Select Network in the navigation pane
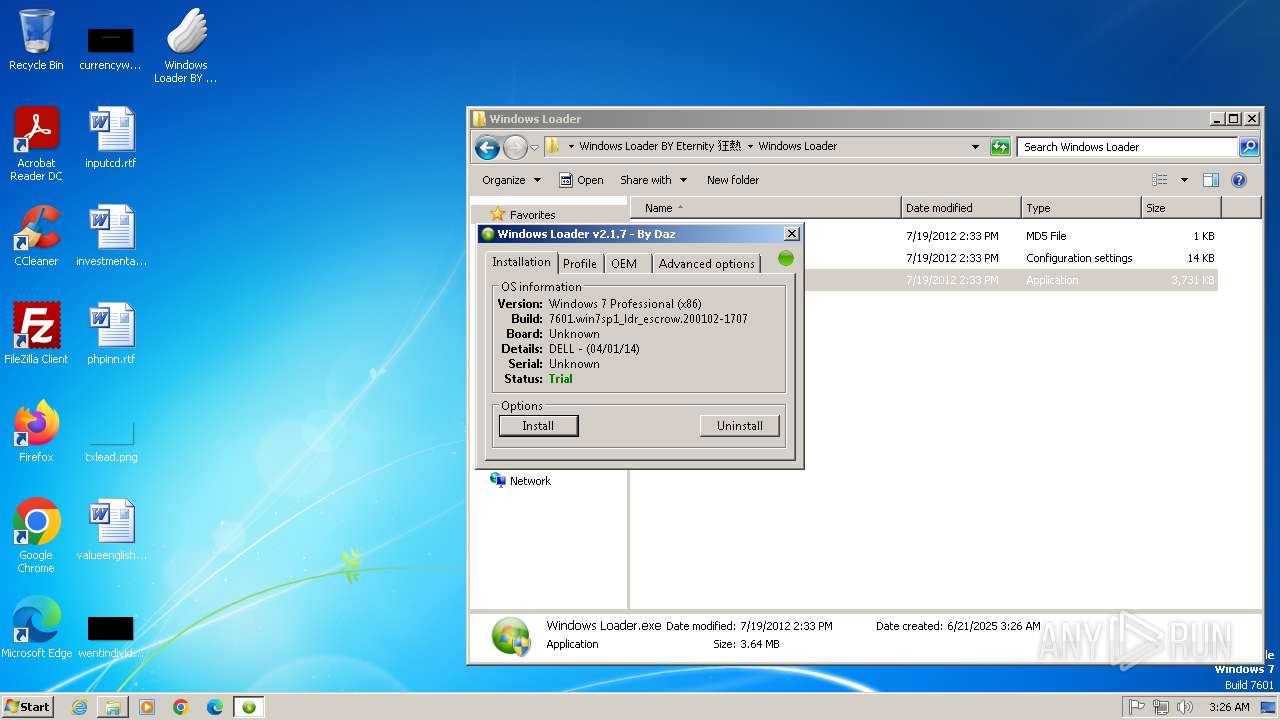1280x720 pixels. [521, 481]
